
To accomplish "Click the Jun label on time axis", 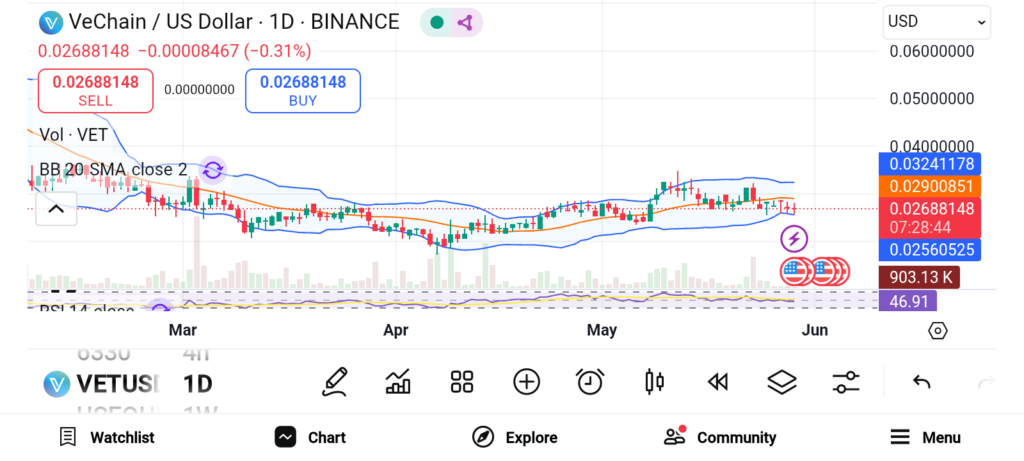I will coord(815,330).
